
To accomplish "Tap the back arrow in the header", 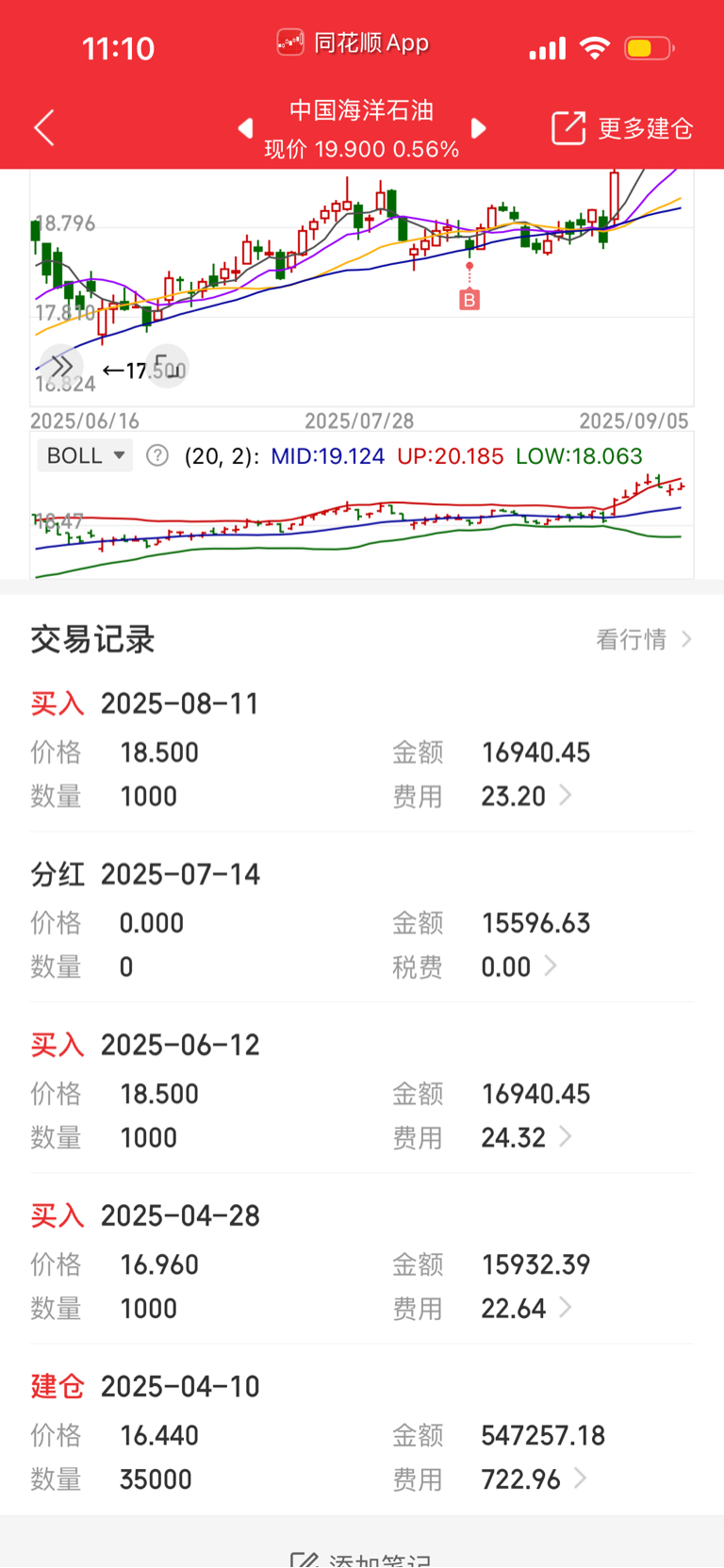I will point(44,128).
